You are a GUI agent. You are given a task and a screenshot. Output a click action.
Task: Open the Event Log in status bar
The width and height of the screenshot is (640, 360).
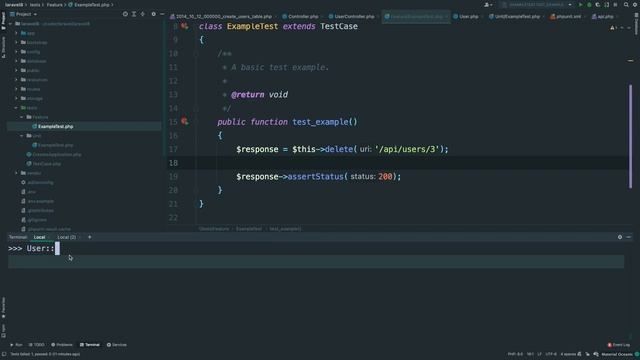[618, 345]
